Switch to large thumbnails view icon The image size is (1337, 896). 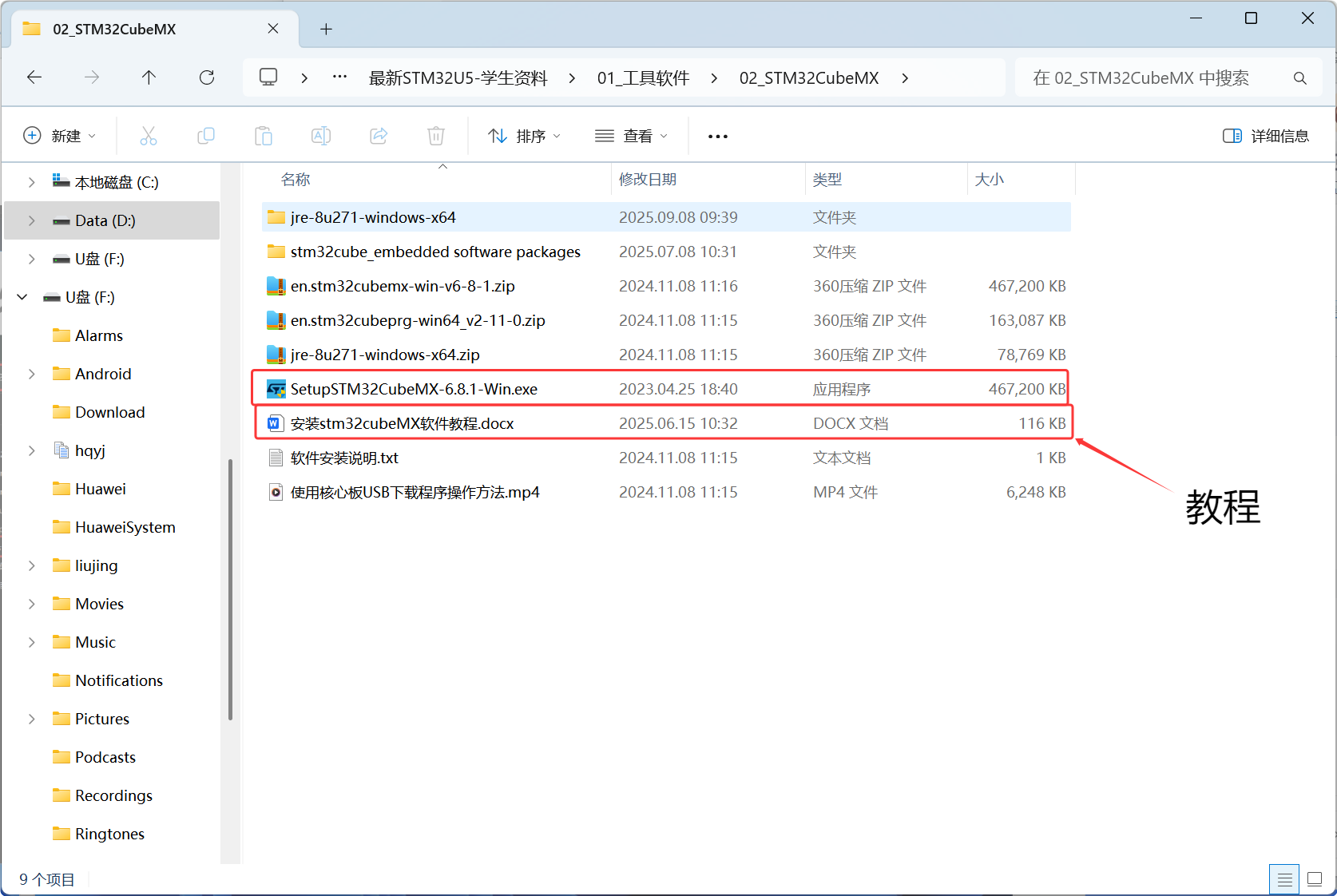coord(1315,880)
